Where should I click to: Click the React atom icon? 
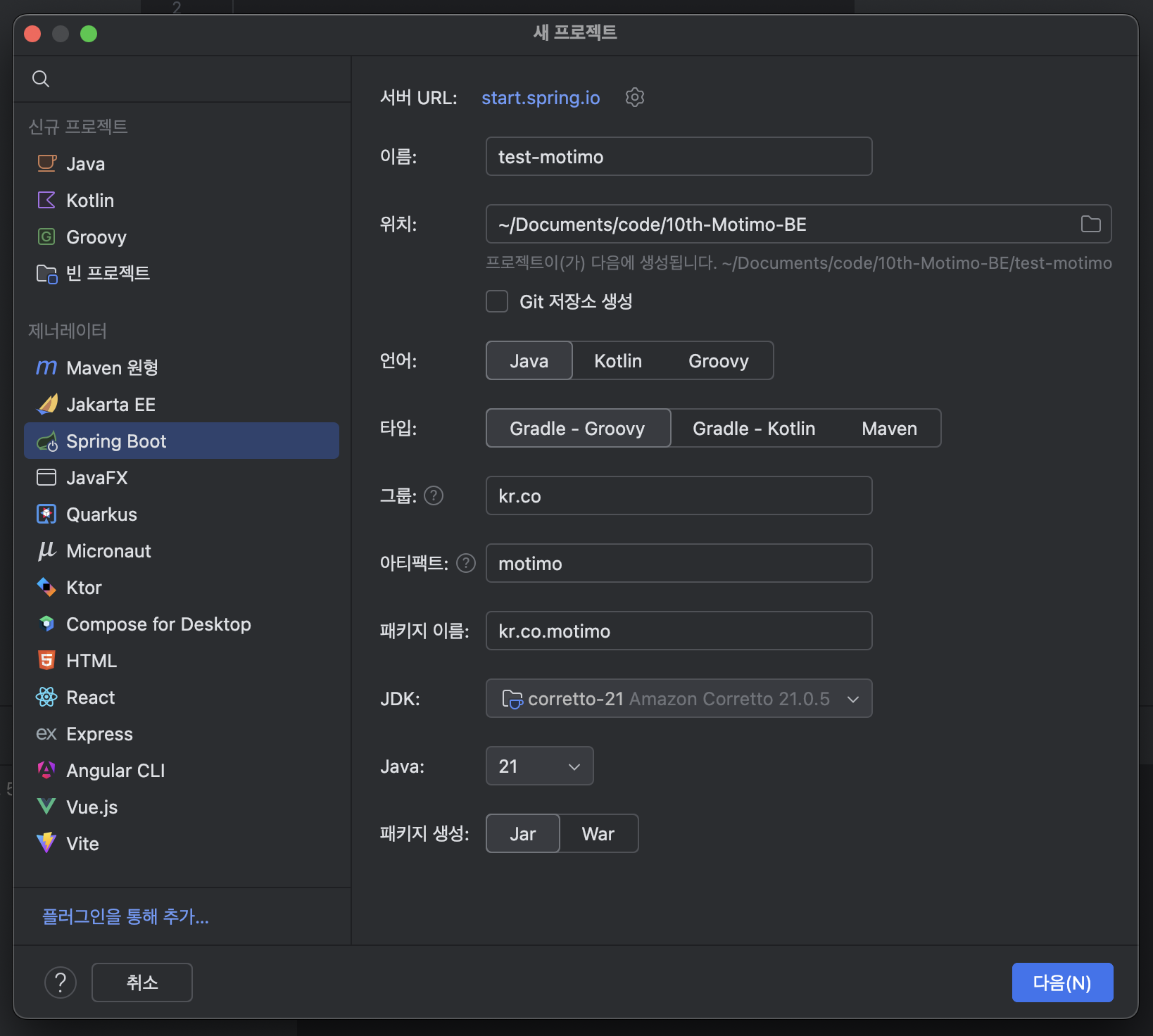[46, 697]
